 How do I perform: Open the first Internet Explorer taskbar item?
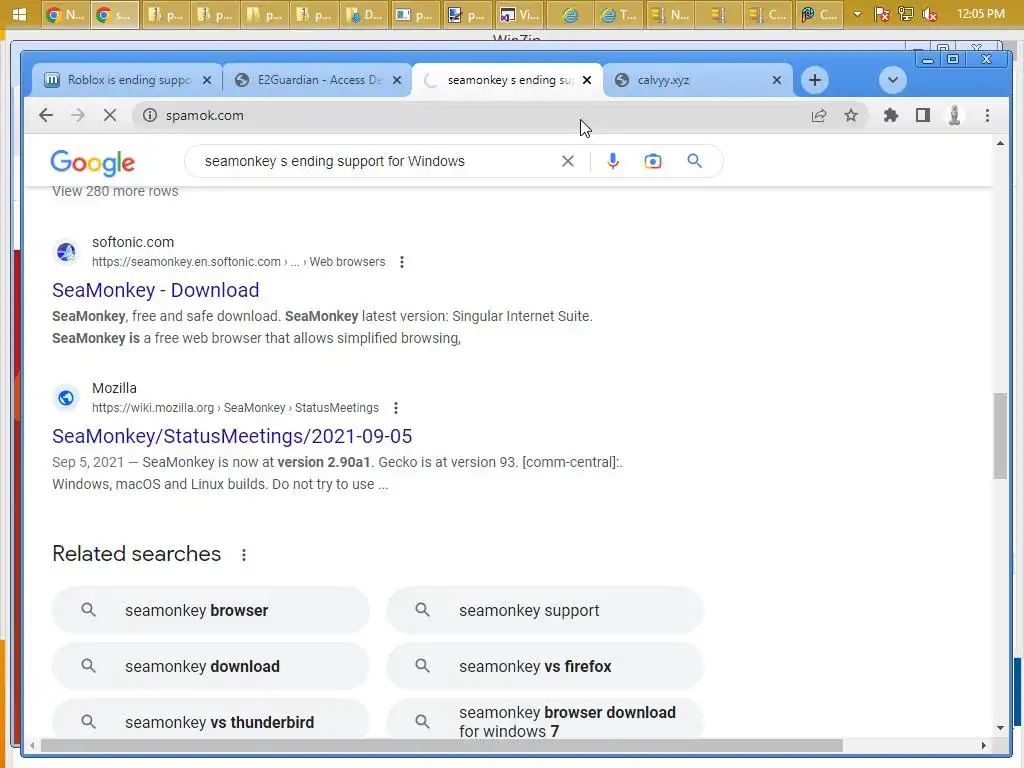569,14
